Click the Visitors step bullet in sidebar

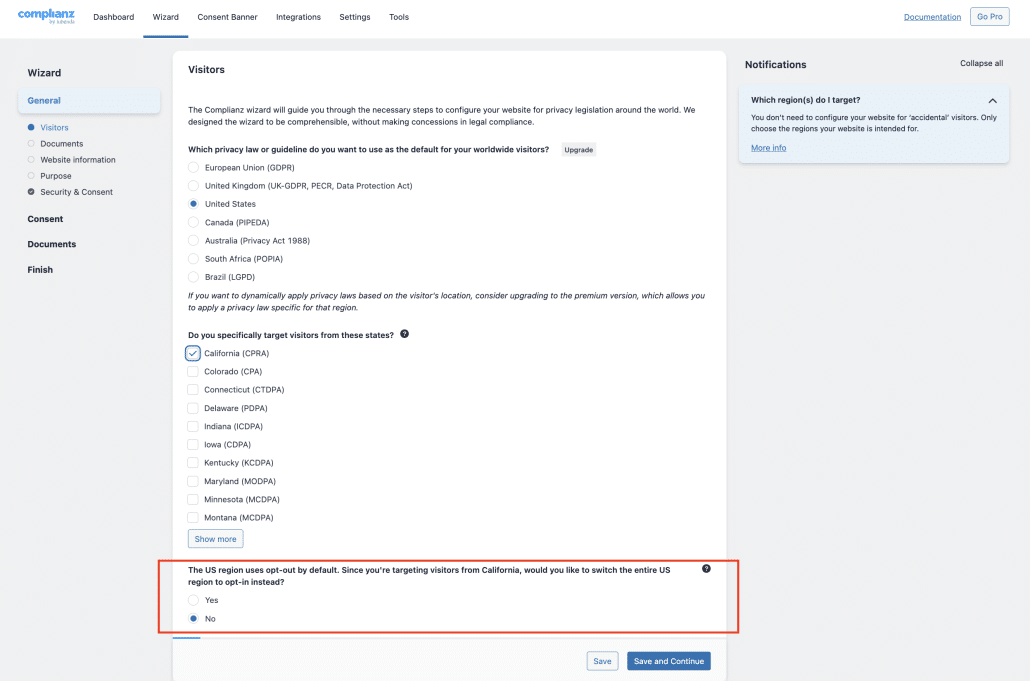coord(31,127)
